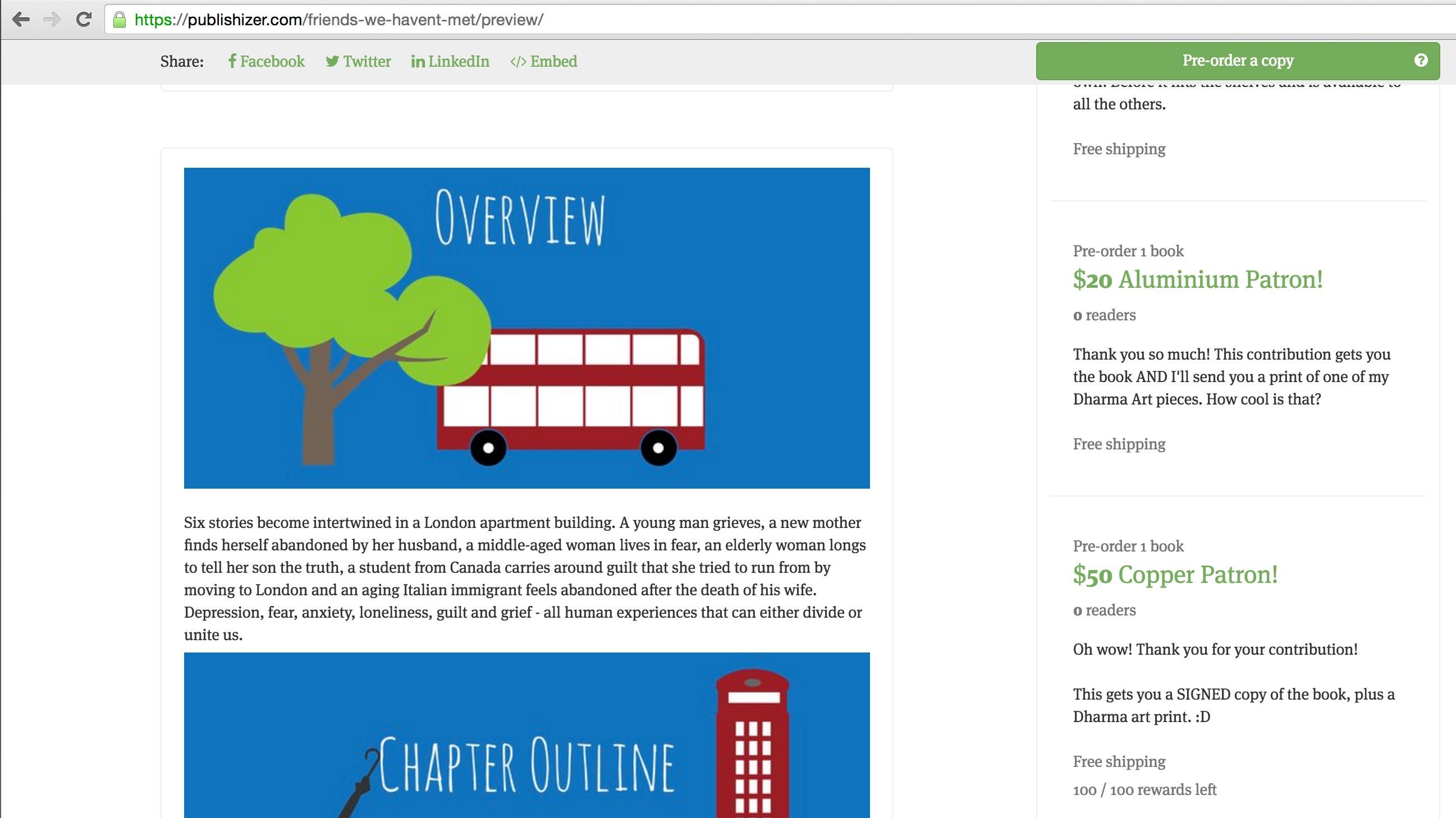
Task: Open the Embed code link
Action: click(x=544, y=61)
